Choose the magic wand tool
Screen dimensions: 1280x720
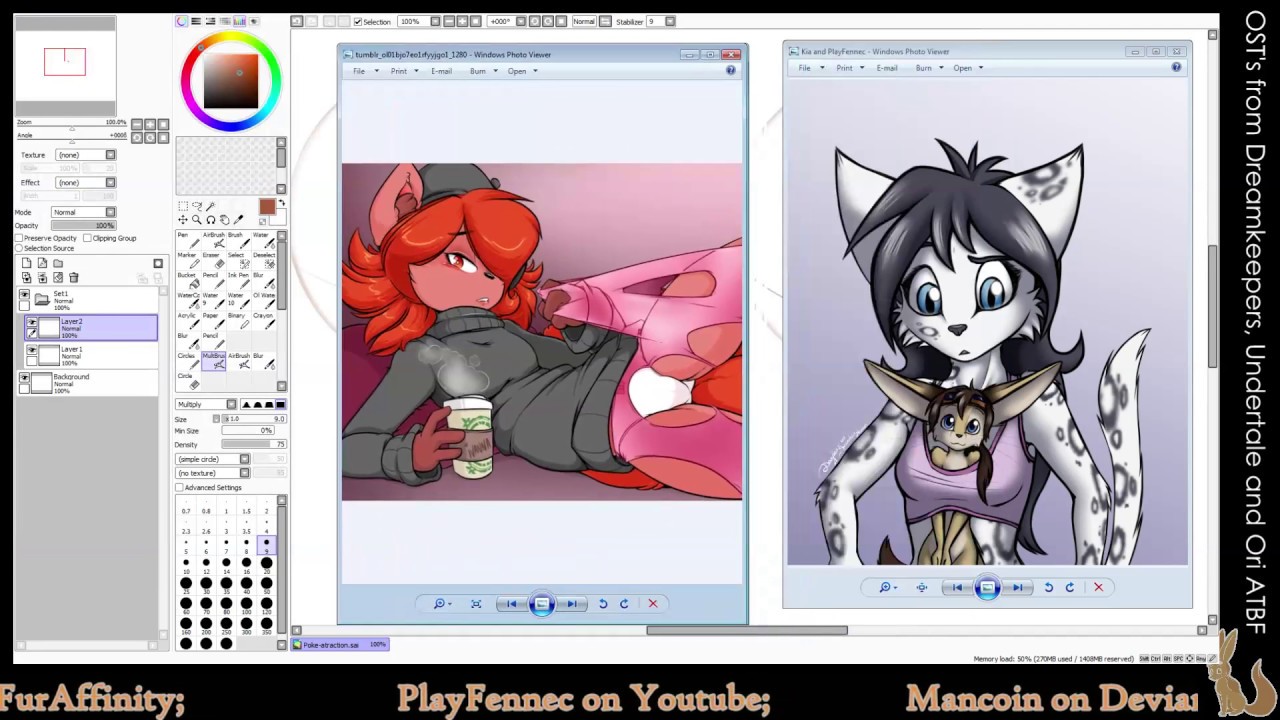tap(210, 205)
